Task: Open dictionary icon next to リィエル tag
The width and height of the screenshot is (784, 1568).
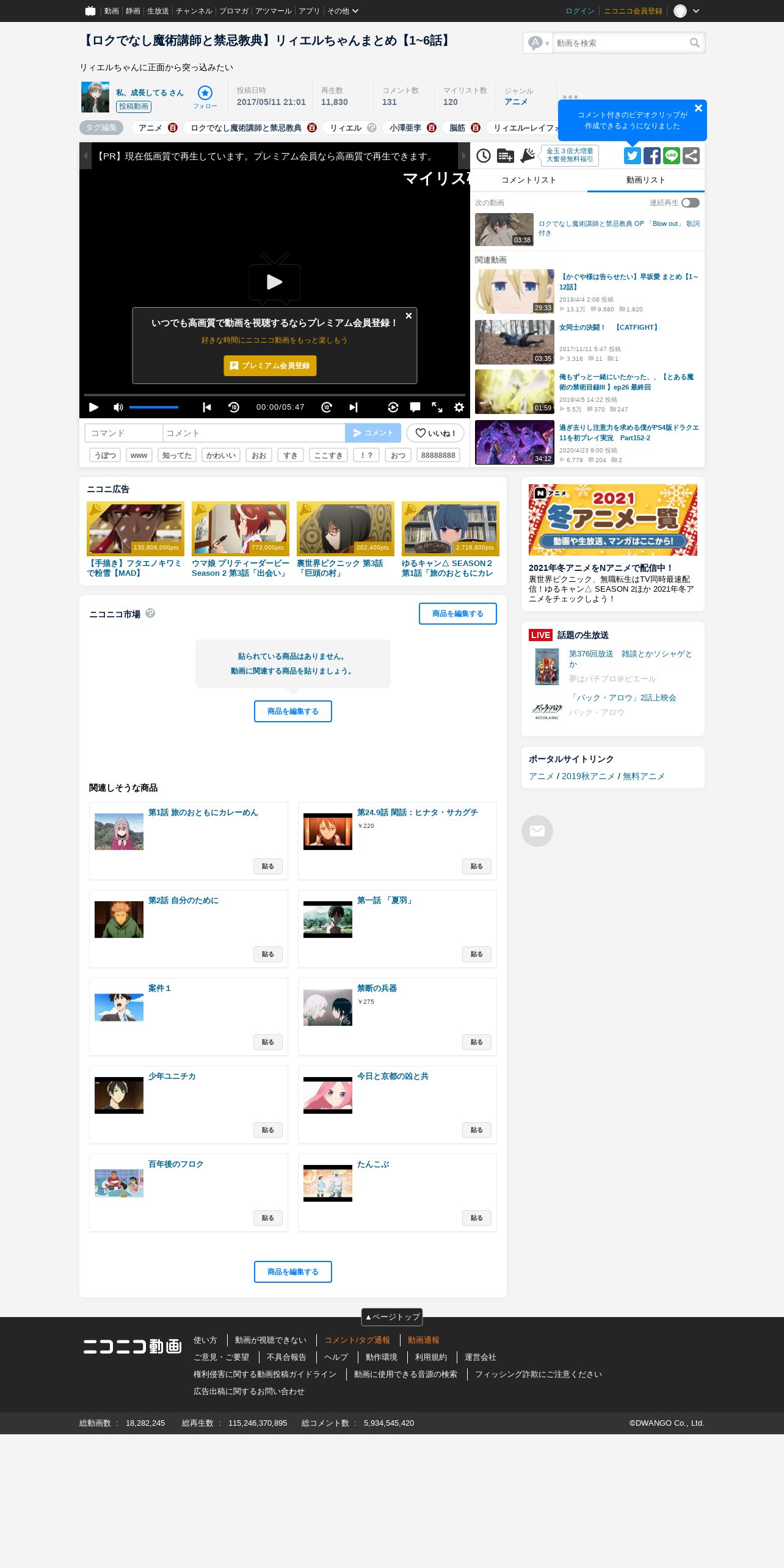Action: click(372, 128)
